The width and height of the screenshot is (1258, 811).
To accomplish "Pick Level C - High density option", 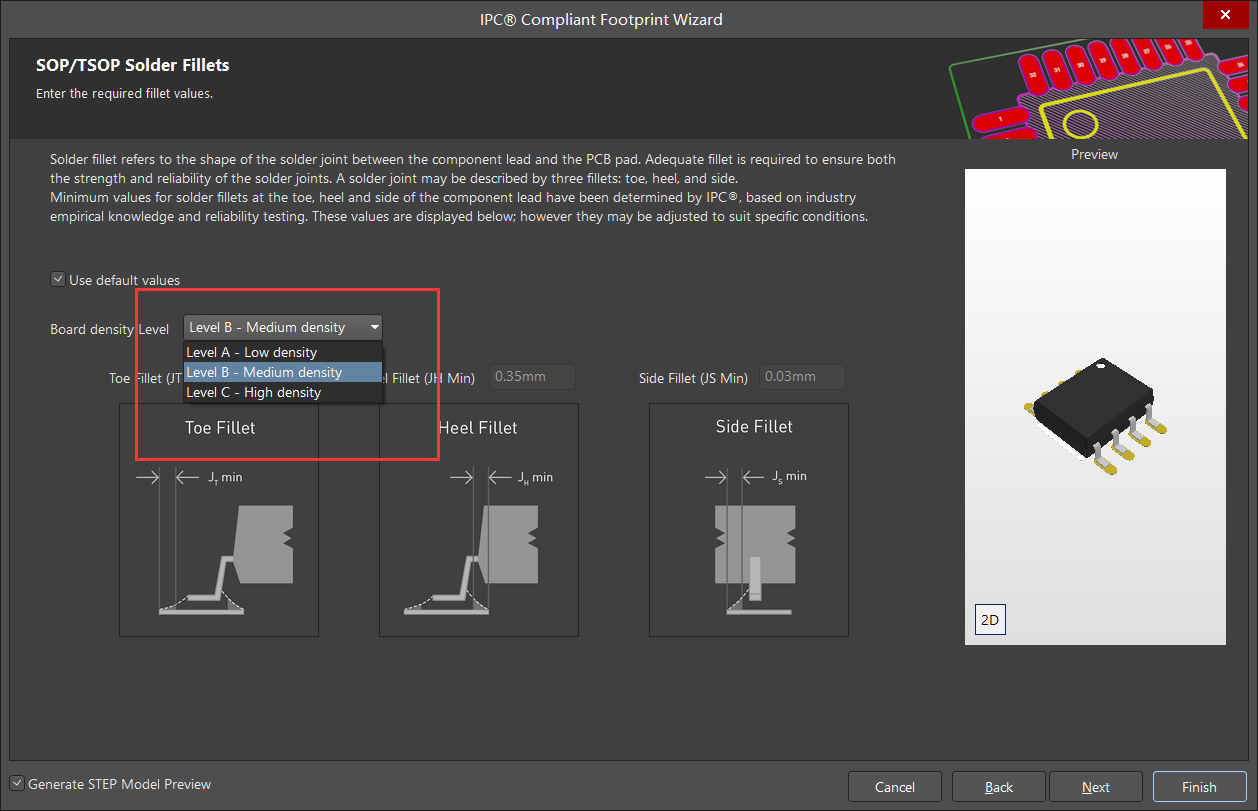I will [283, 392].
